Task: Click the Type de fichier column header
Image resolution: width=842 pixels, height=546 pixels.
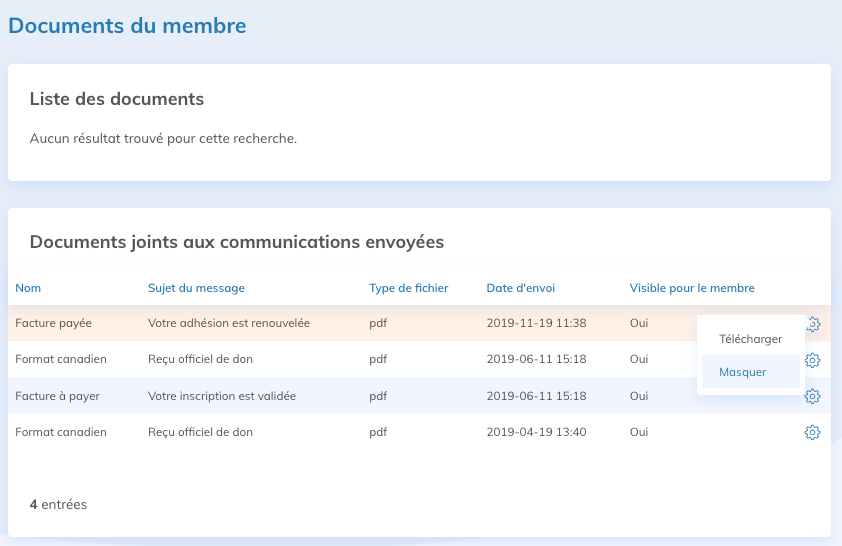Action: (408, 288)
